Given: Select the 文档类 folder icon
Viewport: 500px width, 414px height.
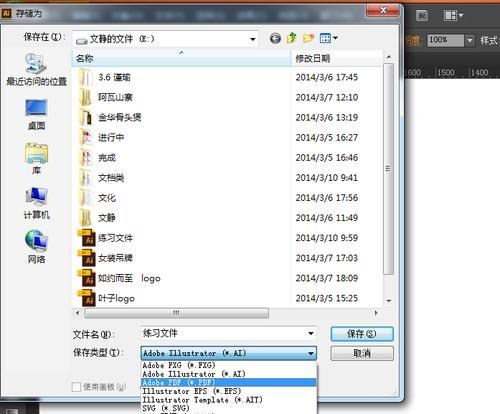Looking at the screenshot, I should click(86, 178).
